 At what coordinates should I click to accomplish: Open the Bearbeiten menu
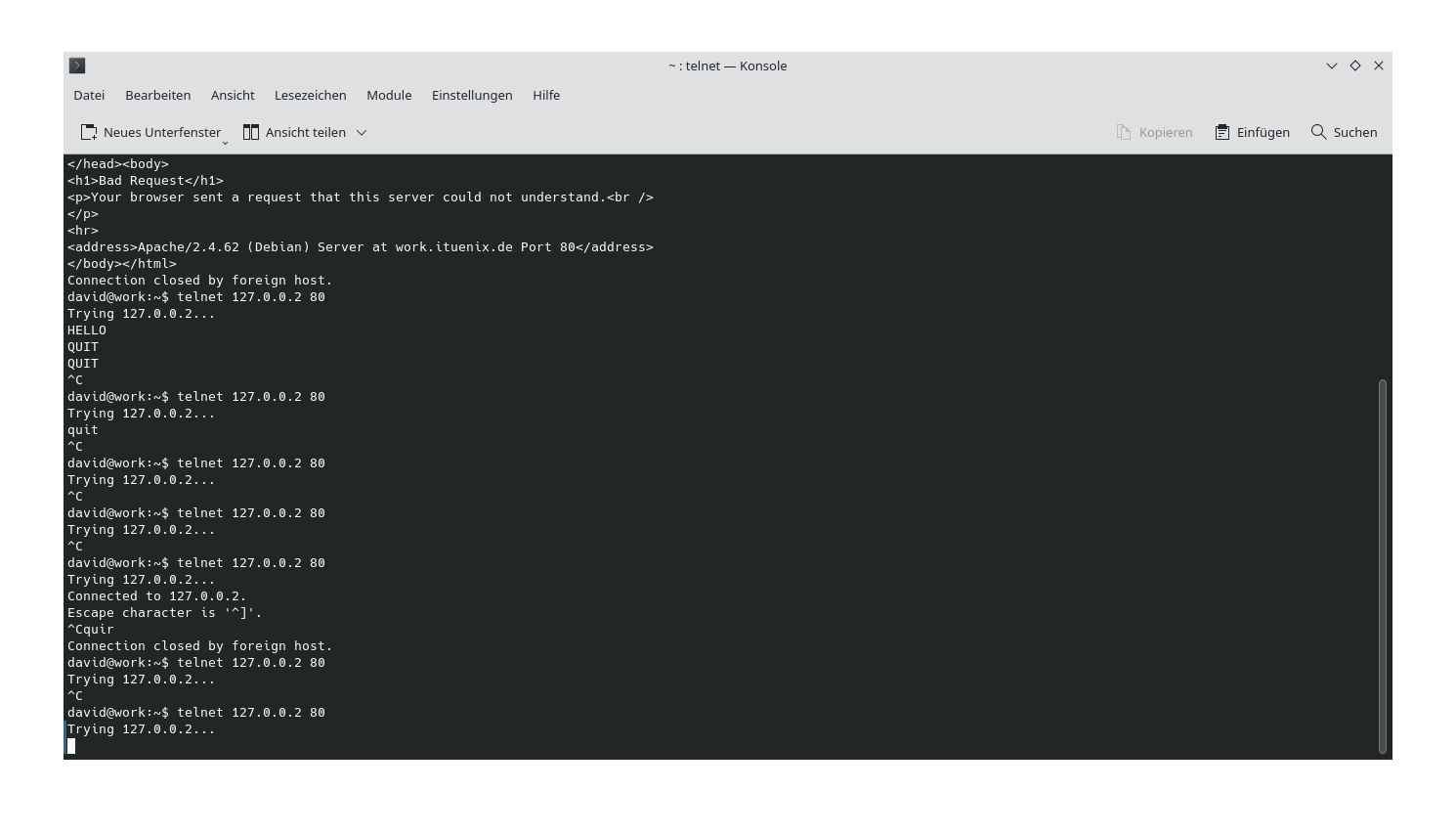157,95
